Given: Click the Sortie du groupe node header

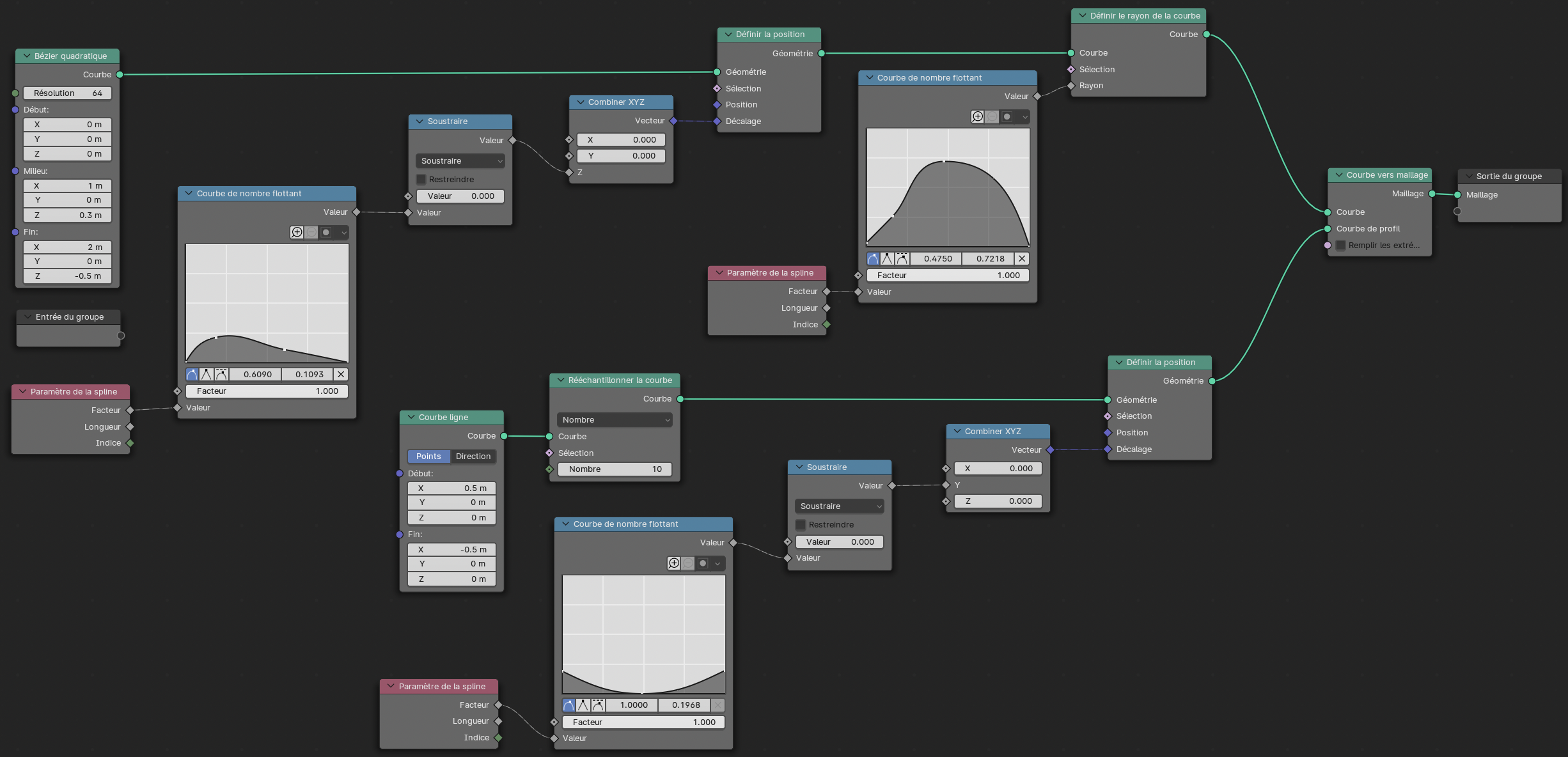Looking at the screenshot, I should click(x=1509, y=176).
